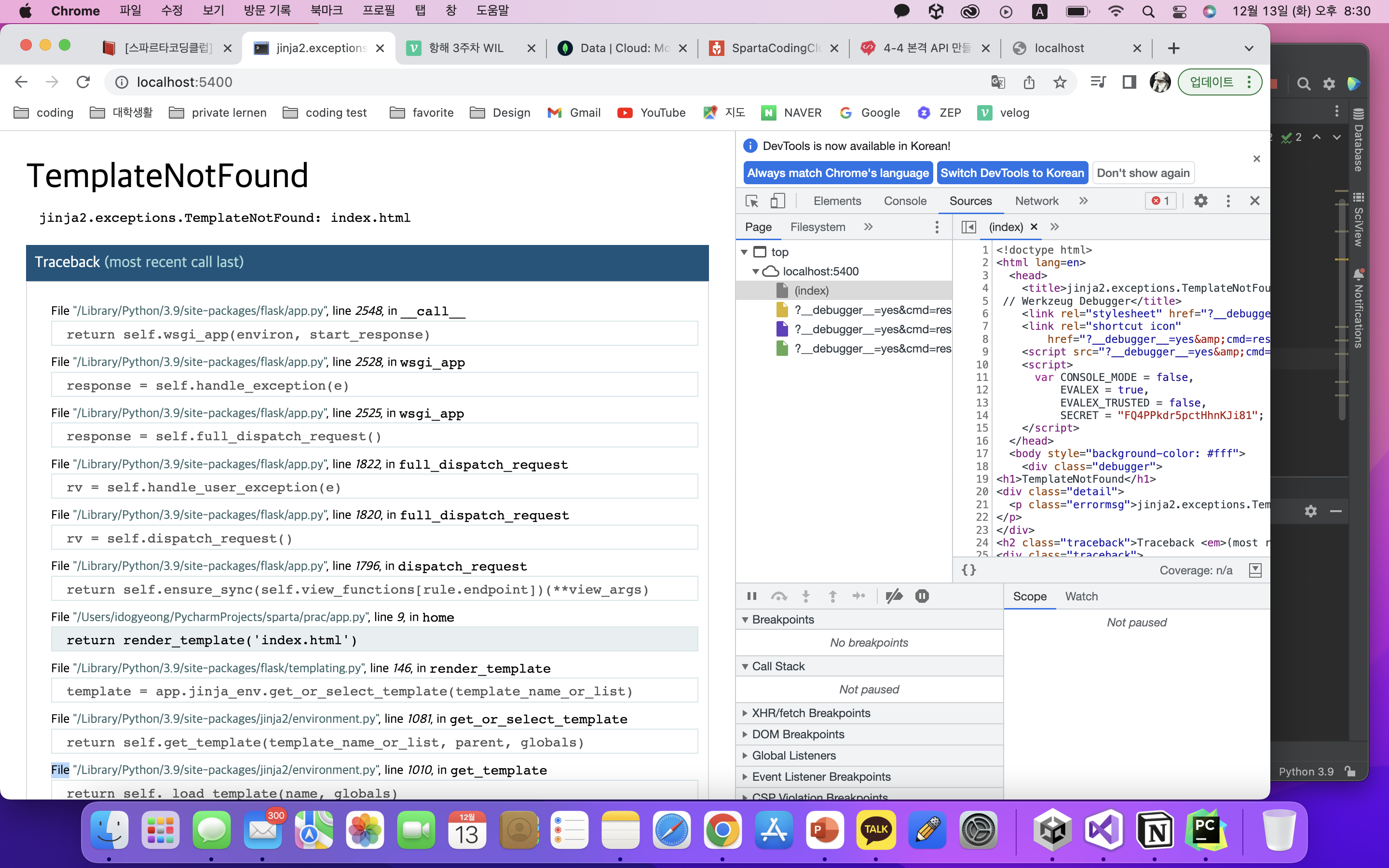The image size is (1389, 868).
Task: Open the media control icon in Chrome toolbar
Action: point(1097,82)
